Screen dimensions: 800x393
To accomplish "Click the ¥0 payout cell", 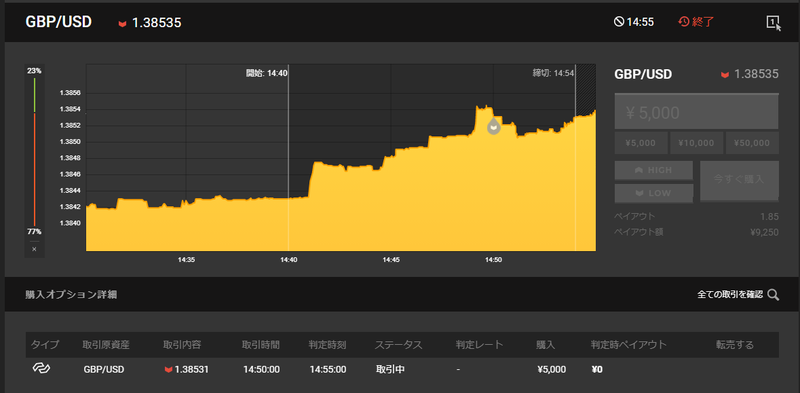I will [597, 370].
